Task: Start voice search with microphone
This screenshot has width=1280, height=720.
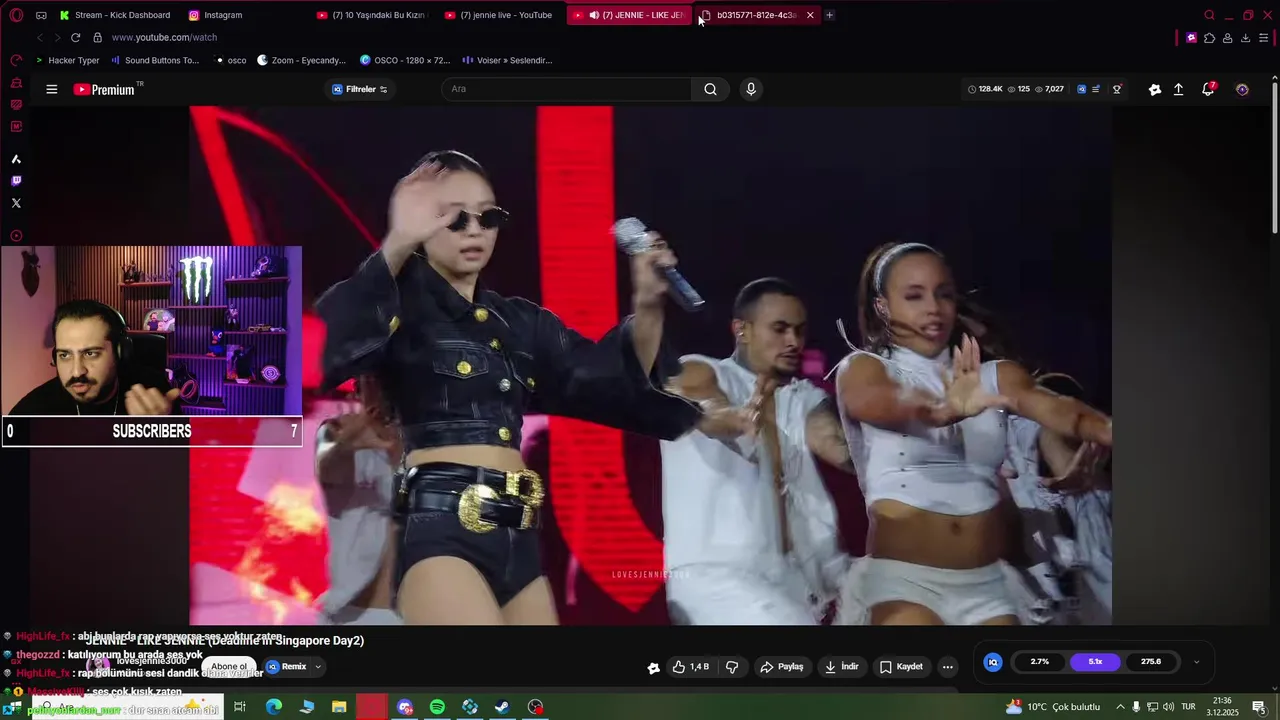Action: [x=750, y=89]
